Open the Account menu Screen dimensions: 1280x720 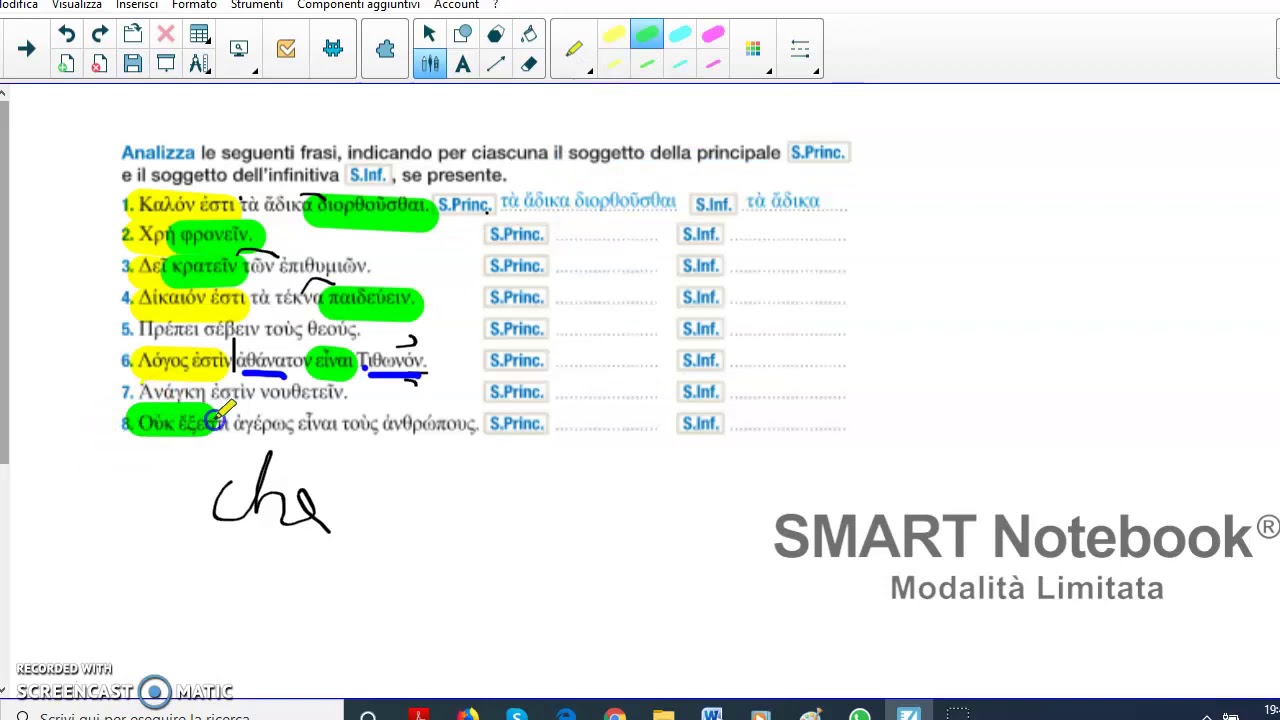coord(456,5)
